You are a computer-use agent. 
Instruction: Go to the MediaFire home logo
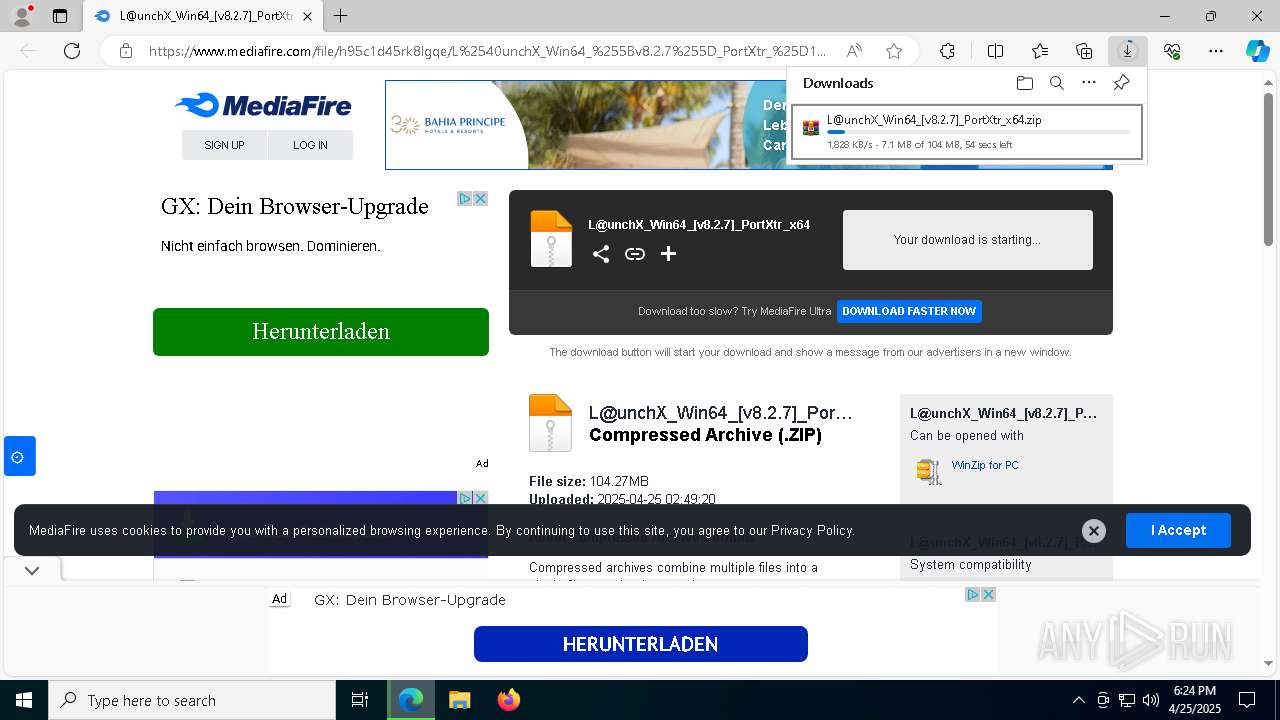point(262,105)
